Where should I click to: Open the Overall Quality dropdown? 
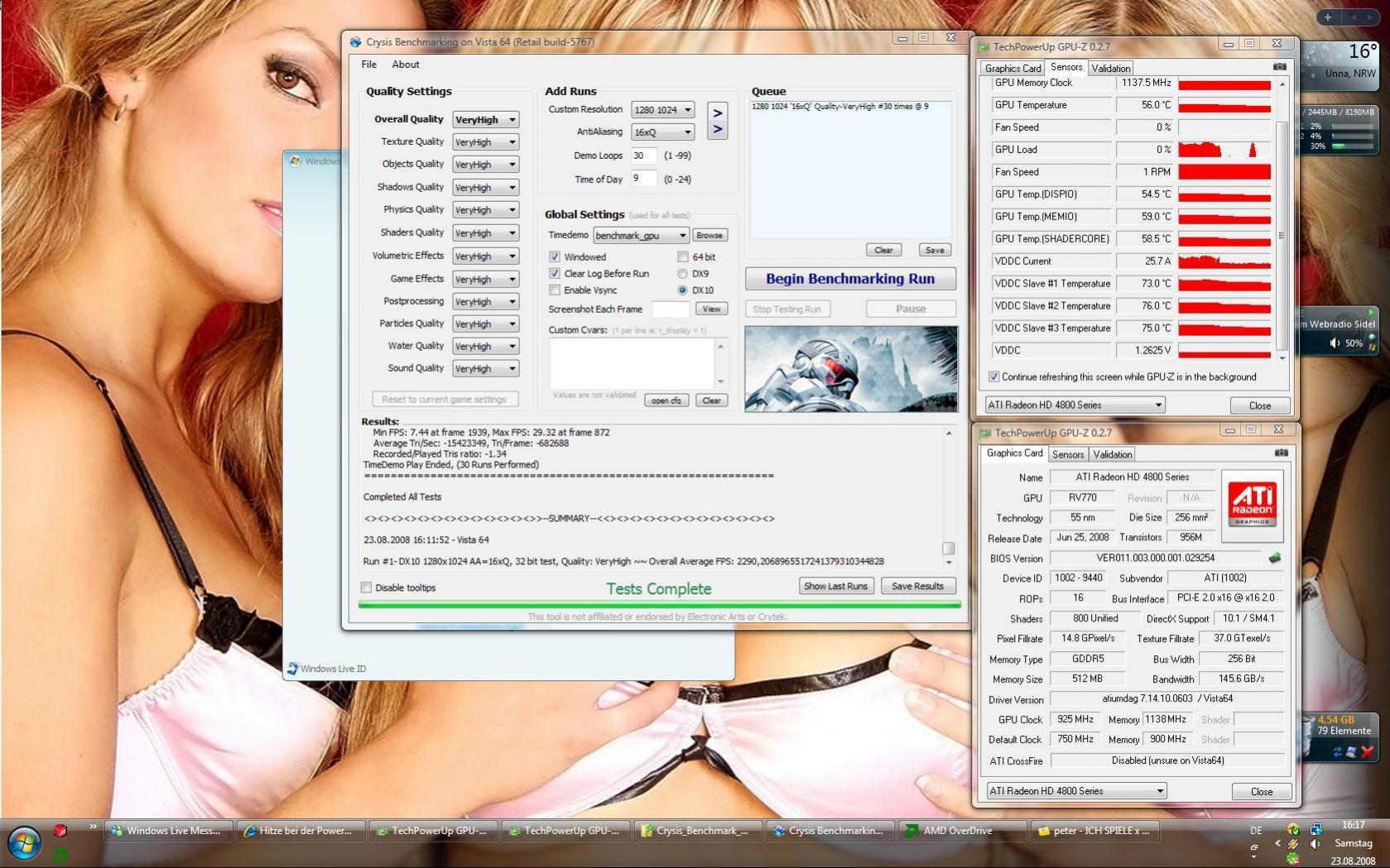pyautogui.click(x=486, y=120)
